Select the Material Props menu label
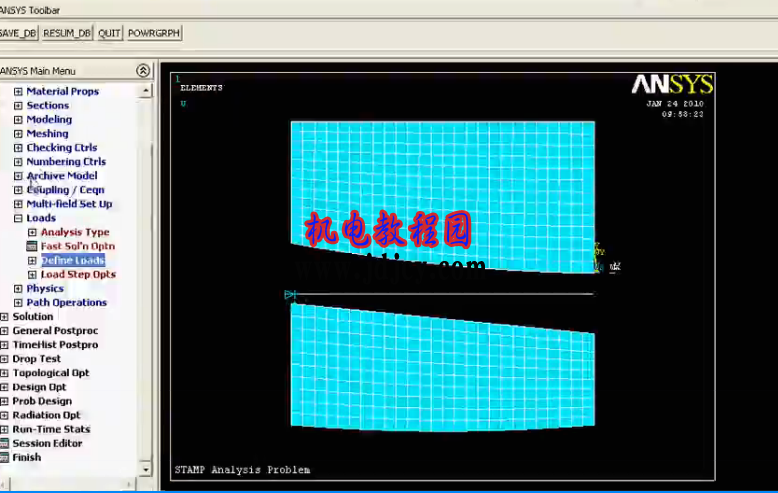The height and width of the screenshot is (493, 778). [x=63, y=91]
